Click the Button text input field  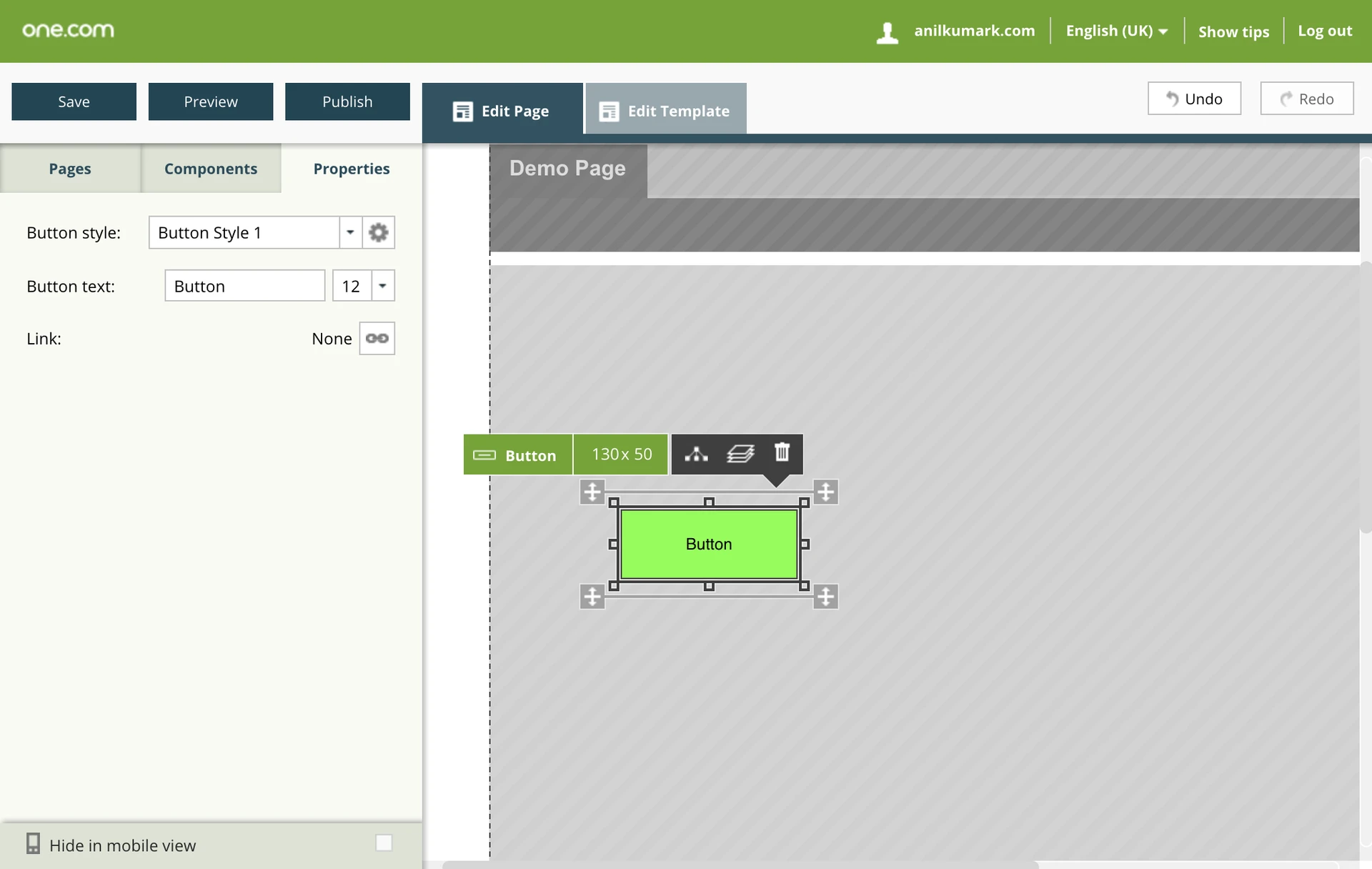click(245, 286)
